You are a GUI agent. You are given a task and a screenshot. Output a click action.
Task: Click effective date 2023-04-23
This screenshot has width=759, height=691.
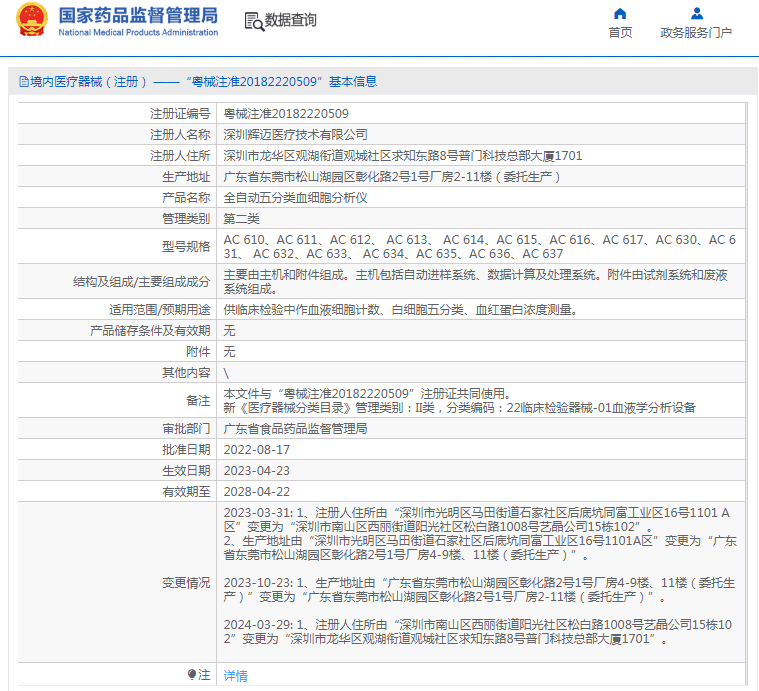coord(257,471)
